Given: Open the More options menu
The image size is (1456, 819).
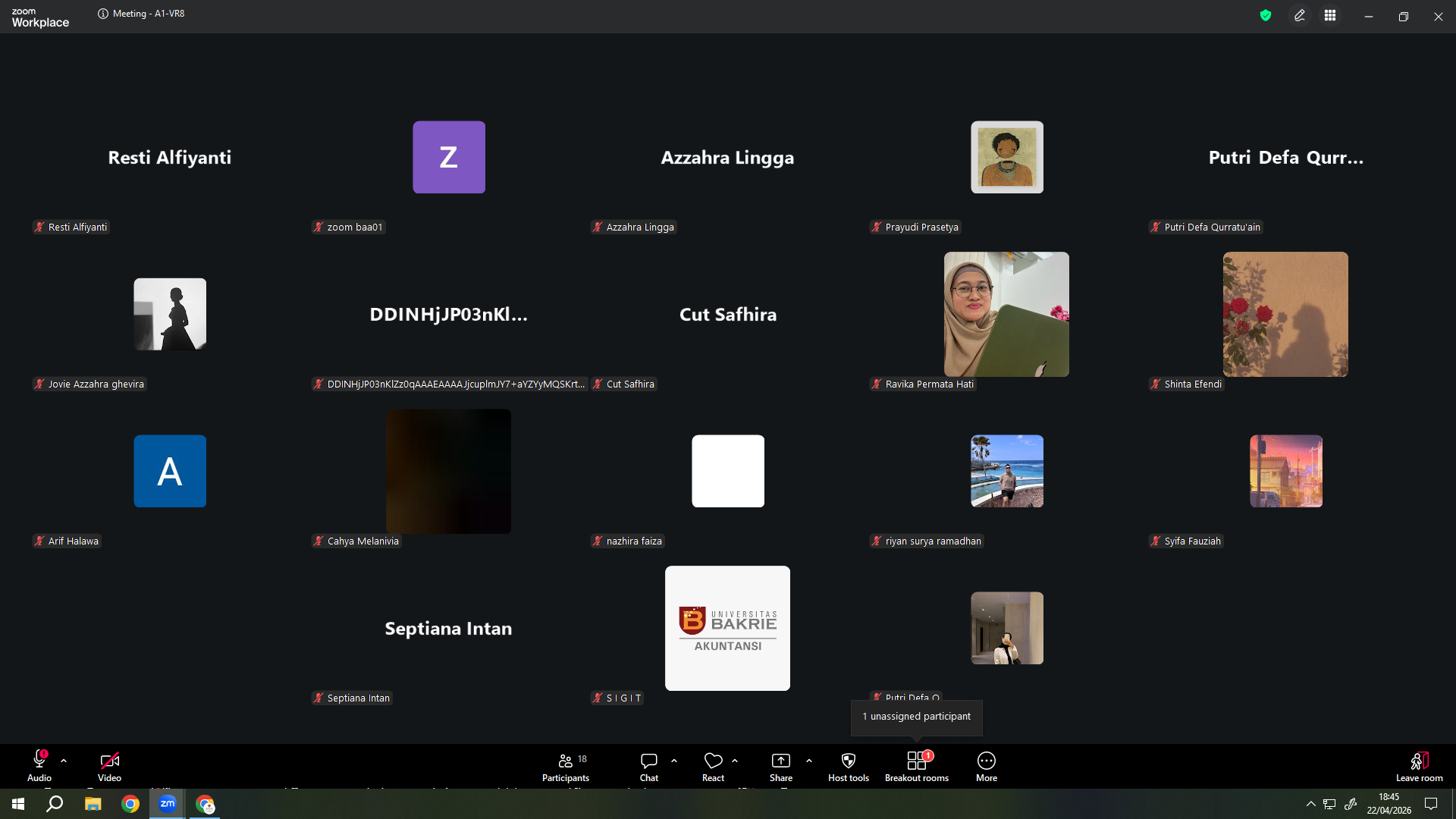Looking at the screenshot, I should coord(987,766).
